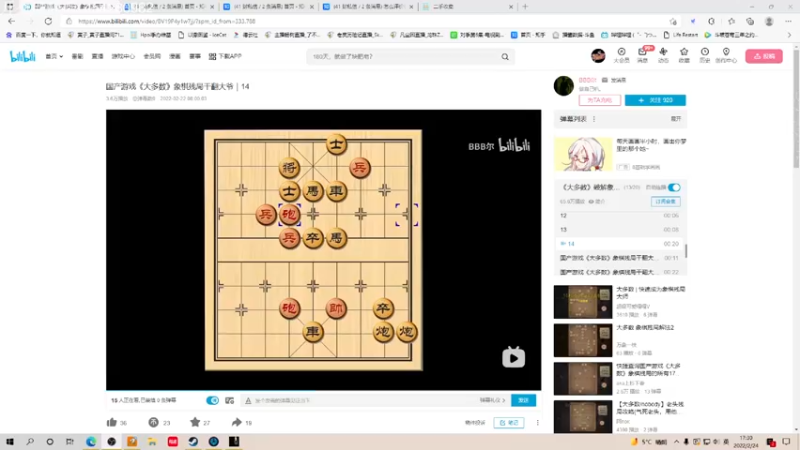Open the anime girl advertisement thumbnail
The width and height of the screenshot is (800, 450).
[x=583, y=154]
